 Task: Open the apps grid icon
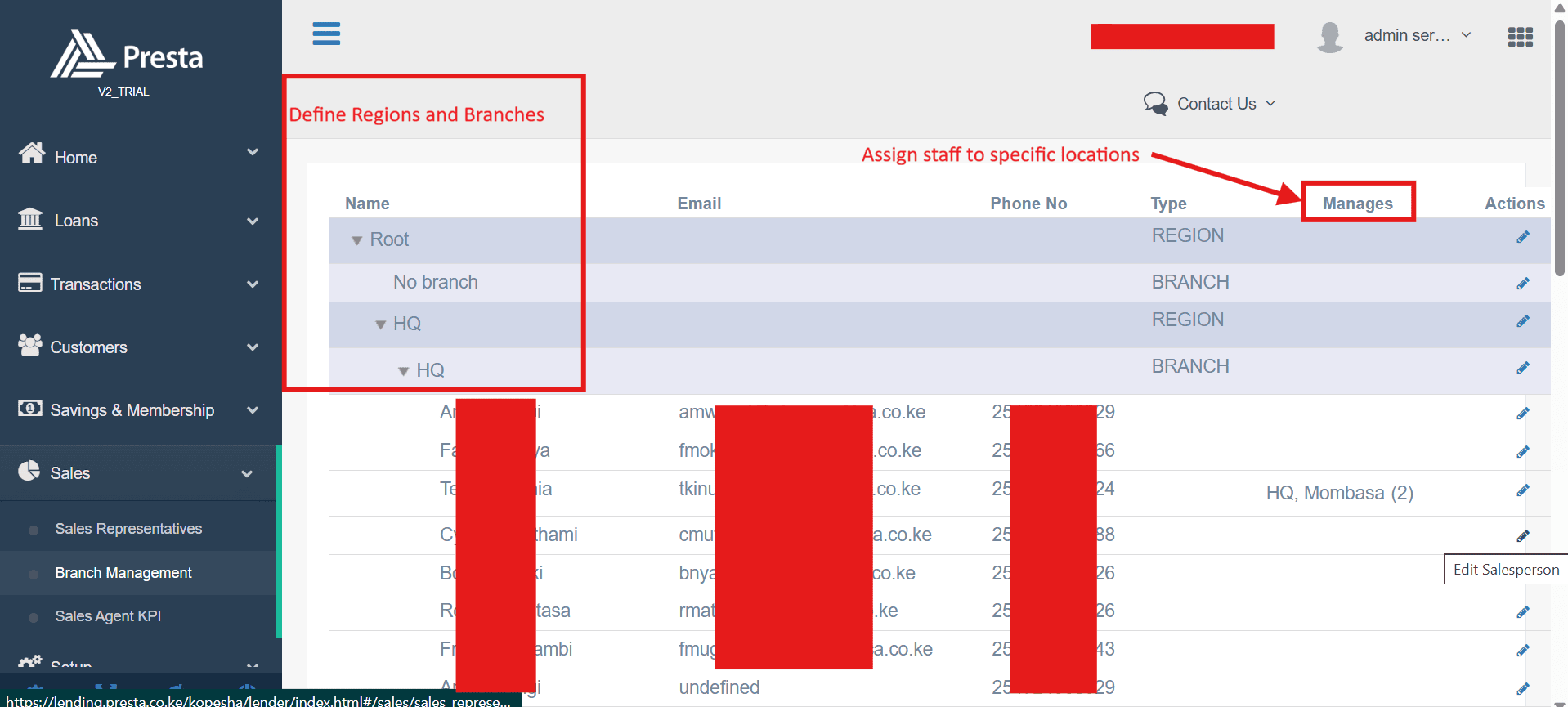[x=1520, y=37]
